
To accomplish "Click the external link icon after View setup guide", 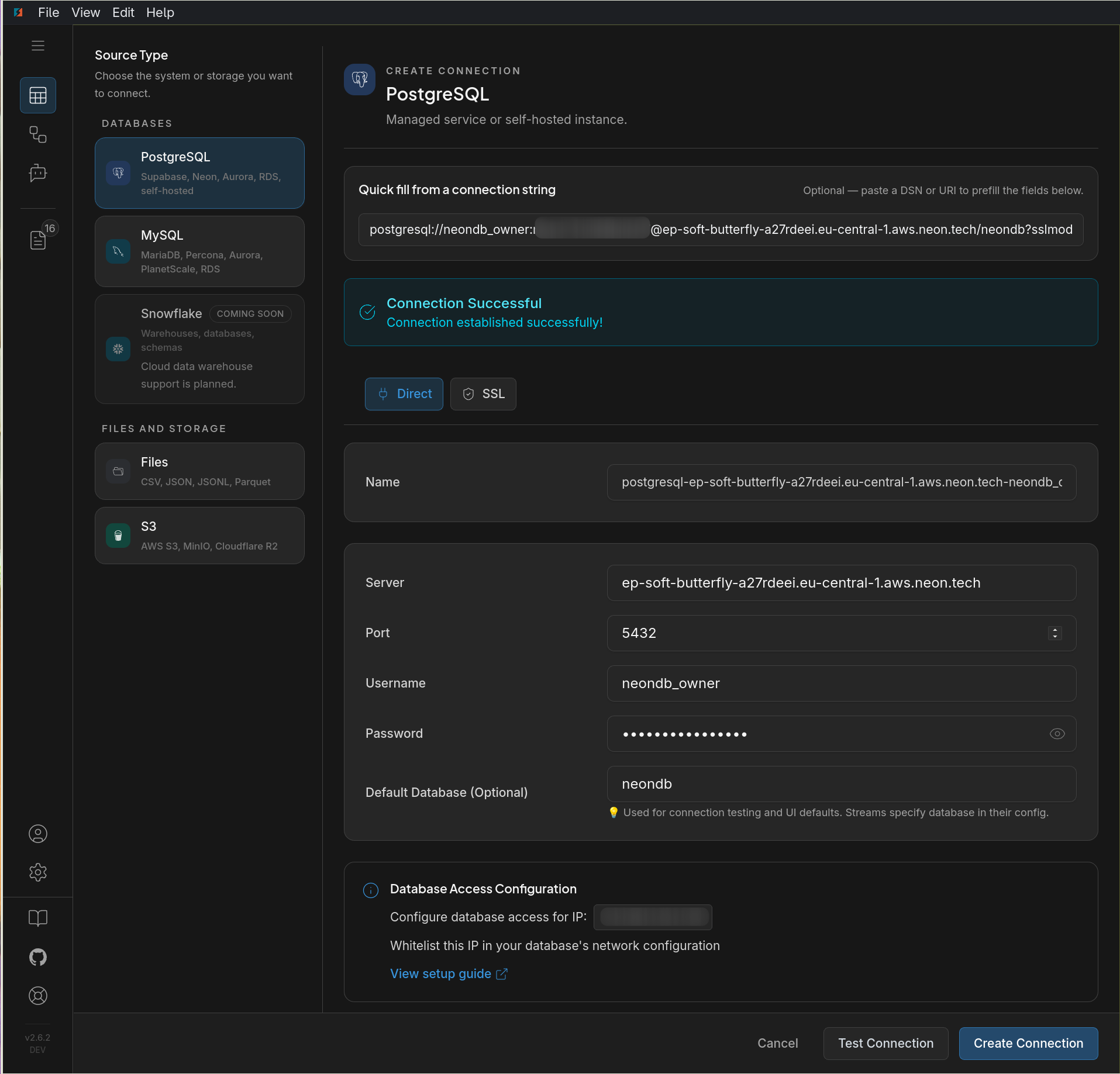I will 502,974.
